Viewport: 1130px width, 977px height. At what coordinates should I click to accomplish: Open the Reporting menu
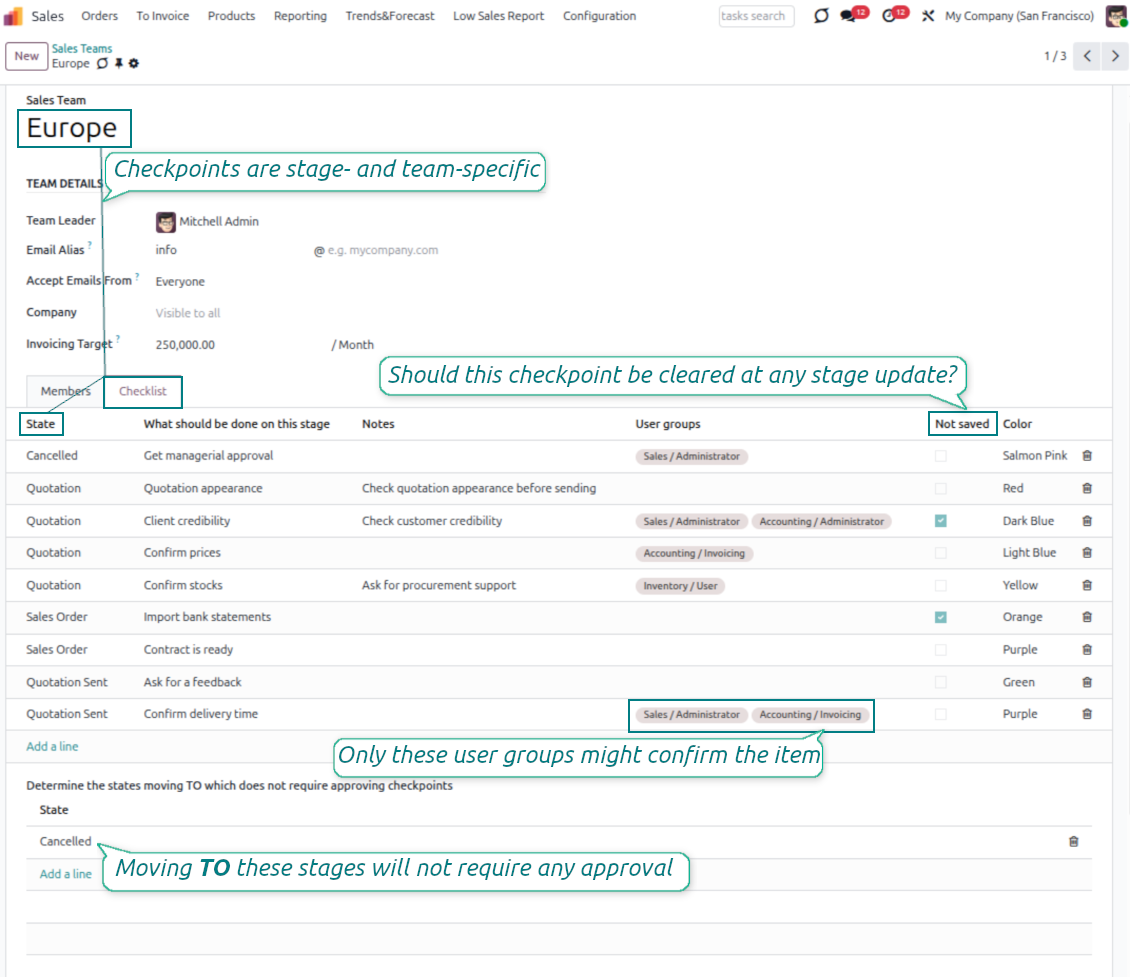coord(300,16)
